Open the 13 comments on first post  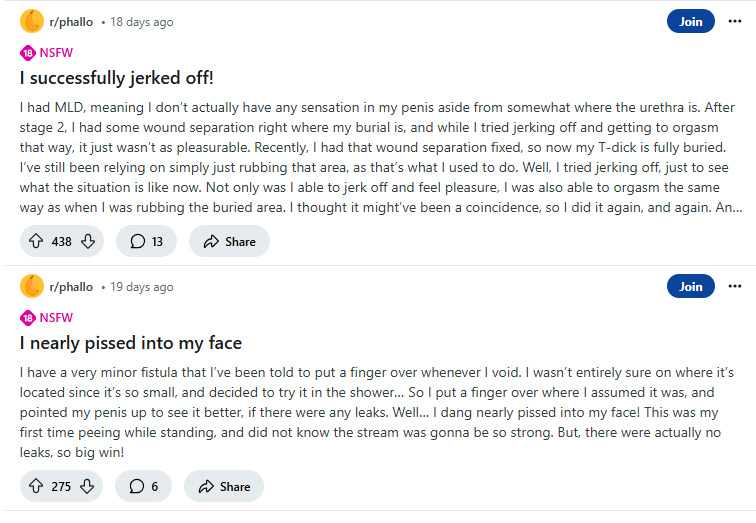pyautogui.click(x=146, y=241)
